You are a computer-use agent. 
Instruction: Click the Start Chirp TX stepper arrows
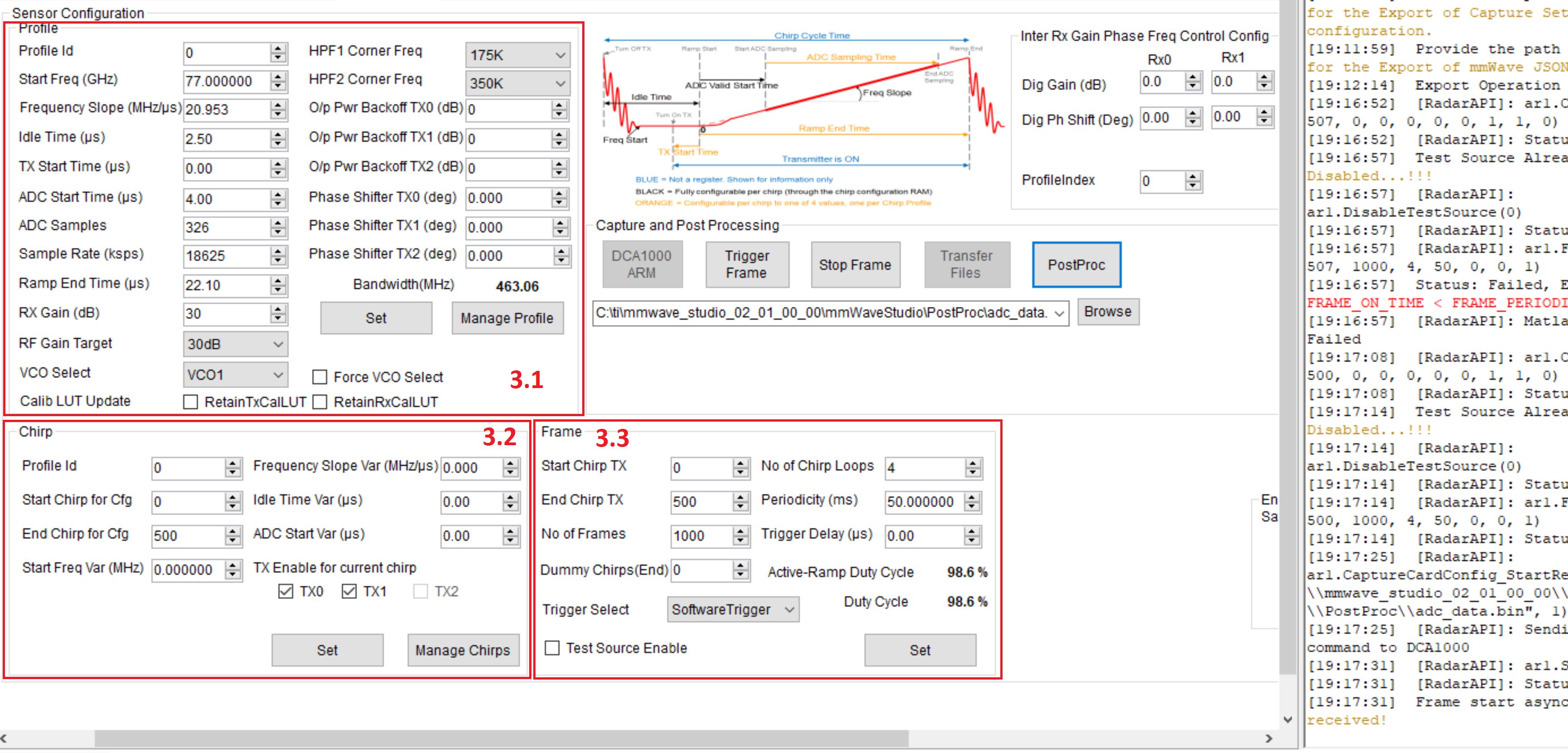(x=741, y=467)
